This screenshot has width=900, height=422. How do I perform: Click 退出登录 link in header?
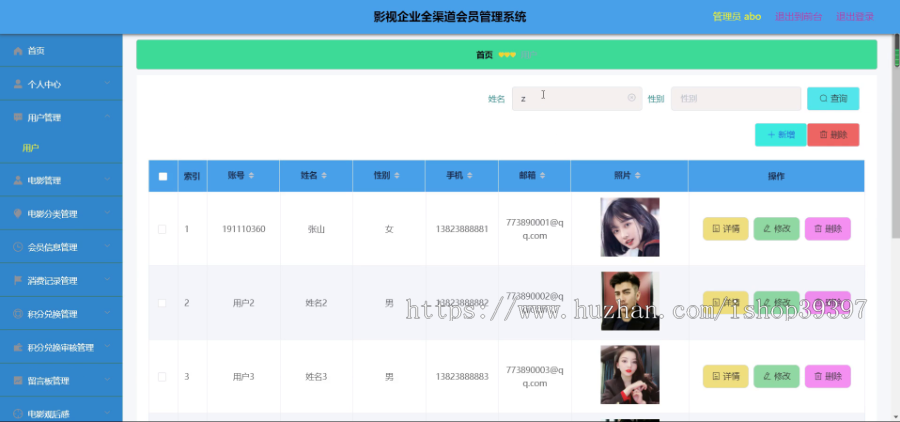tap(855, 17)
